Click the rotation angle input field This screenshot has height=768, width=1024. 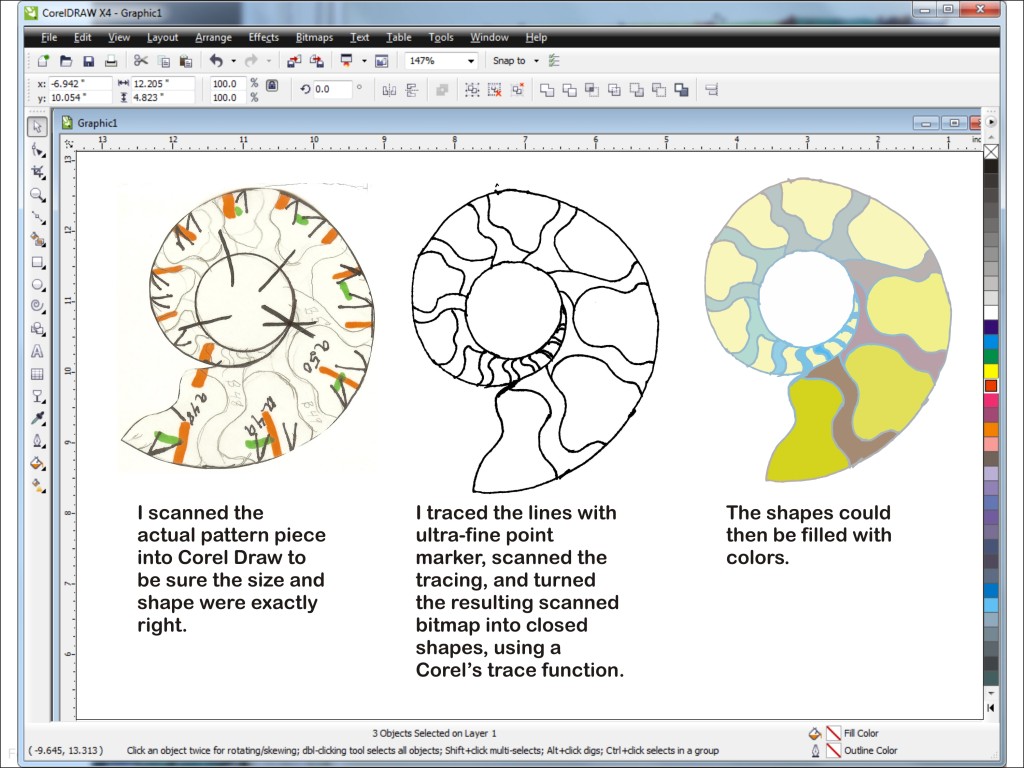[332, 89]
